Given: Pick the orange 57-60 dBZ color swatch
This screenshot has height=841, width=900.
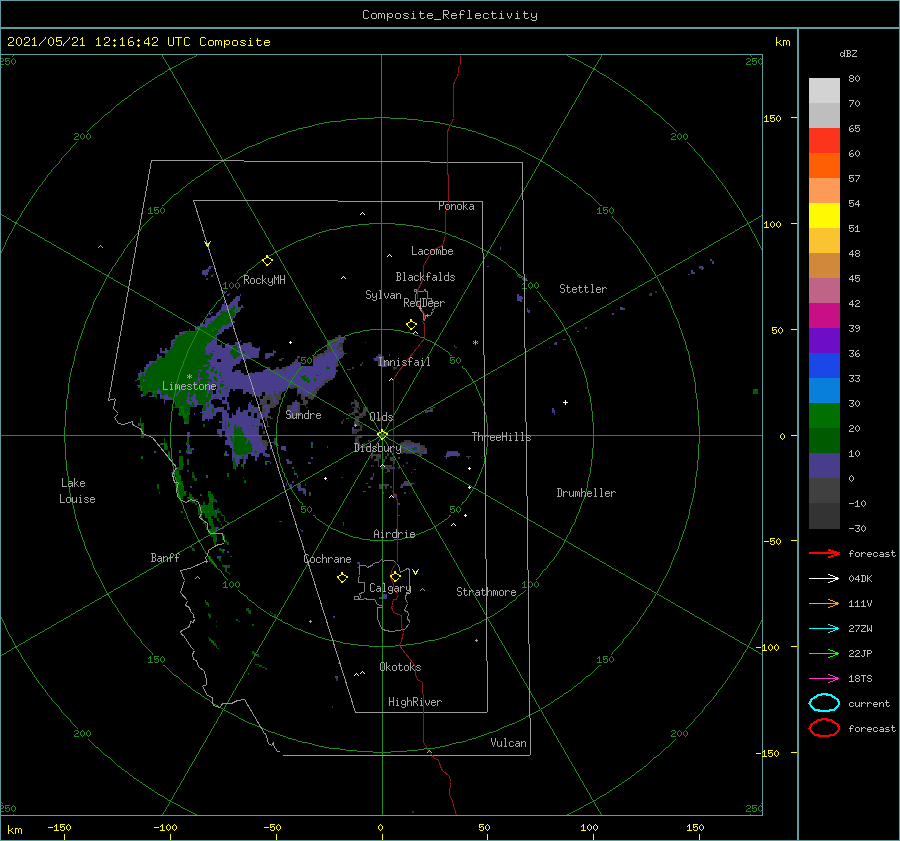Looking at the screenshot, I should 824,165.
